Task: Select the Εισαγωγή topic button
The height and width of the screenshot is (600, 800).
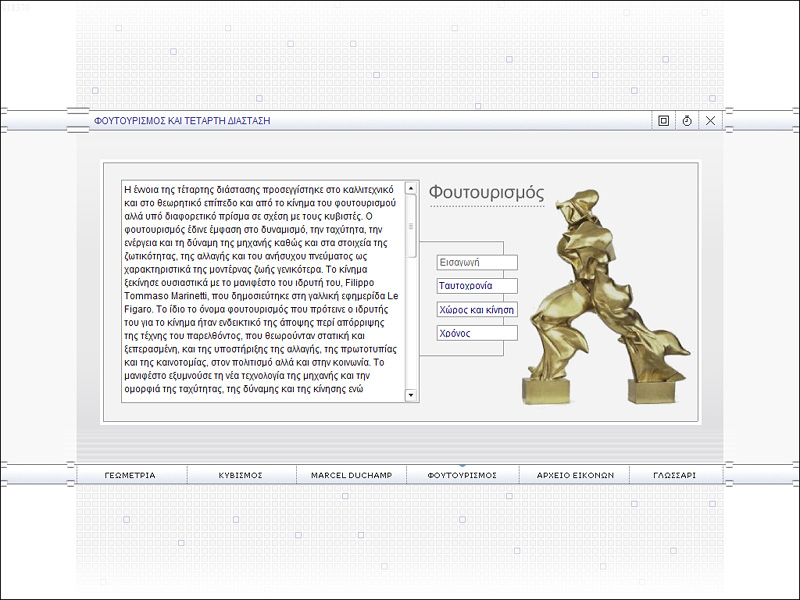Action: point(477,262)
